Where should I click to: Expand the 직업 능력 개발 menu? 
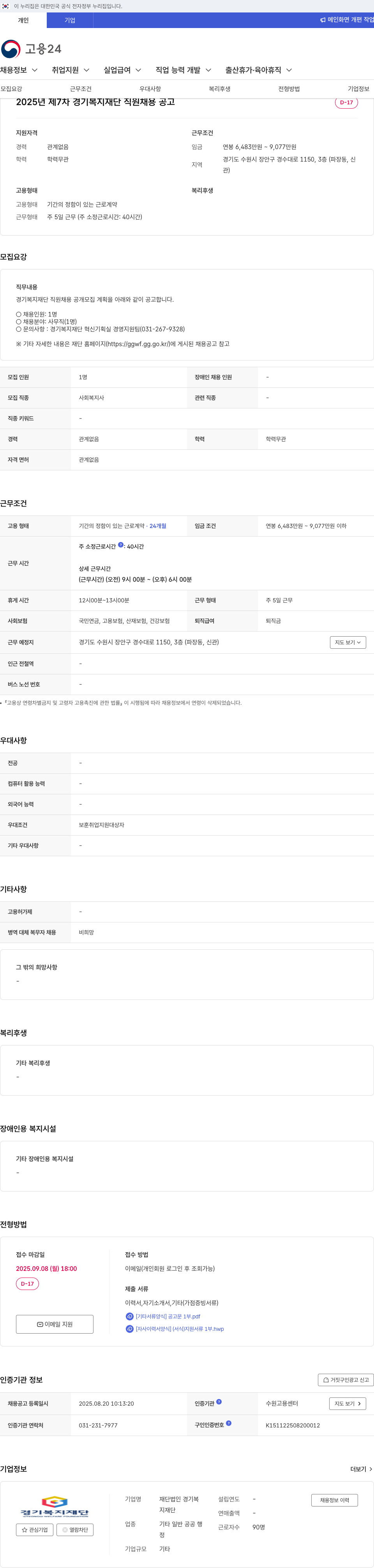tap(183, 70)
